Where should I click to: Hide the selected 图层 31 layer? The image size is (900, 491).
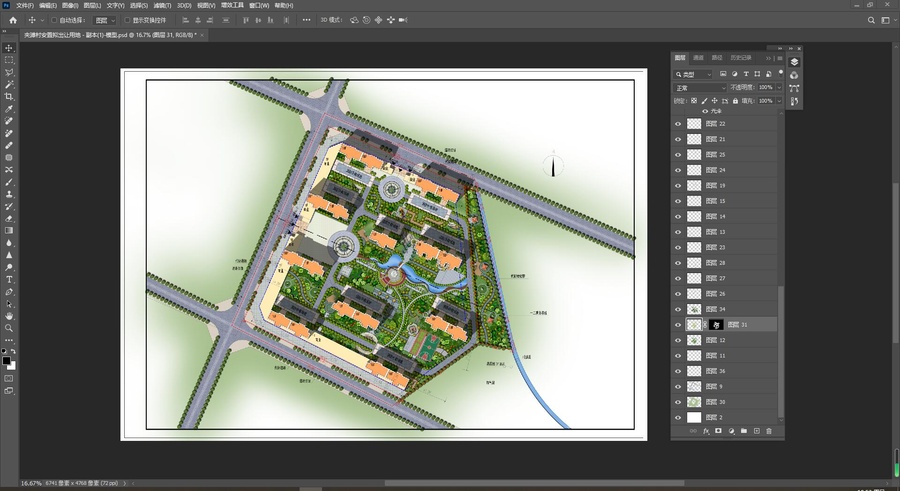click(x=678, y=324)
